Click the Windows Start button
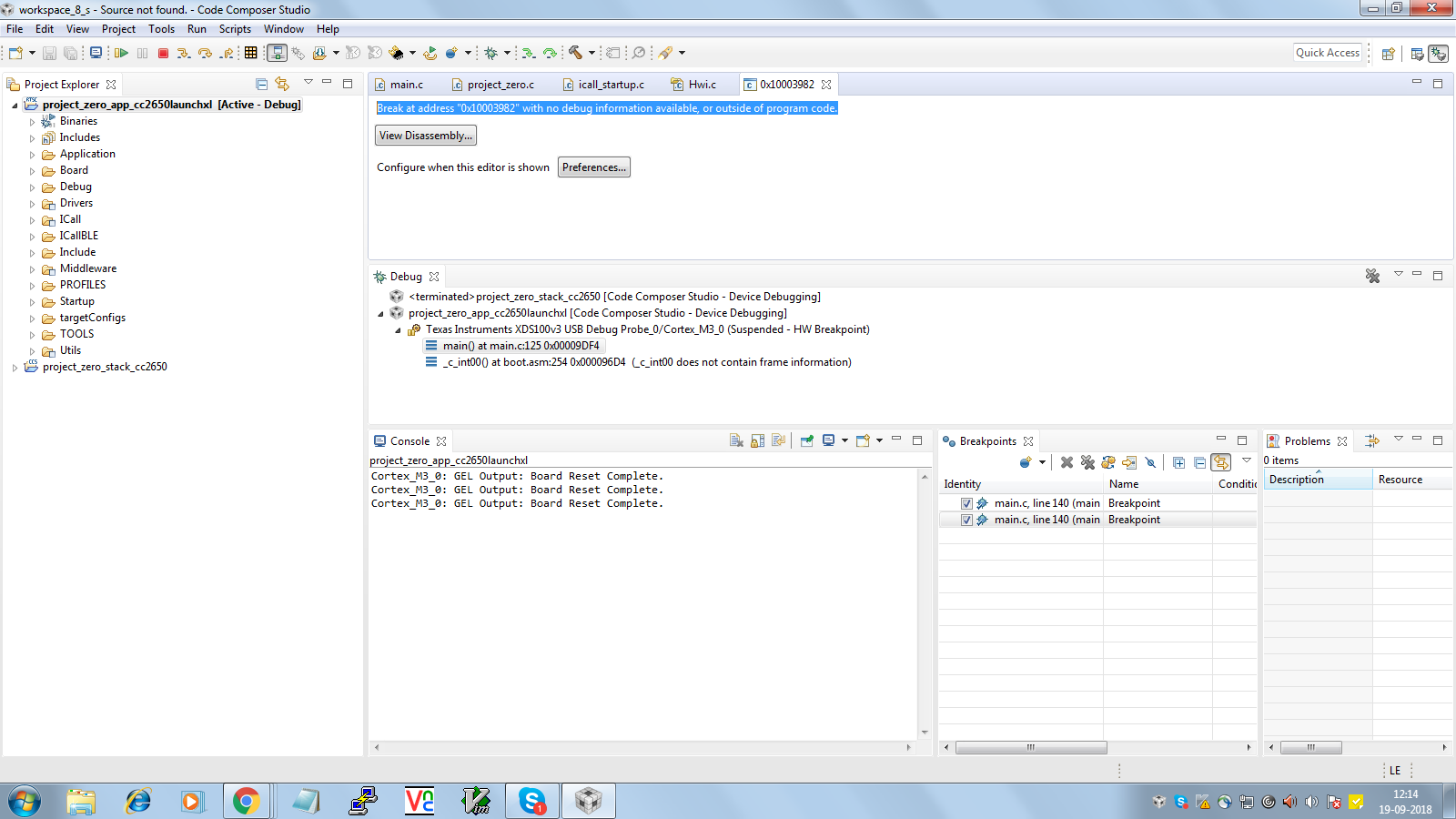The height and width of the screenshot is (819, 1456). point(25,801)
